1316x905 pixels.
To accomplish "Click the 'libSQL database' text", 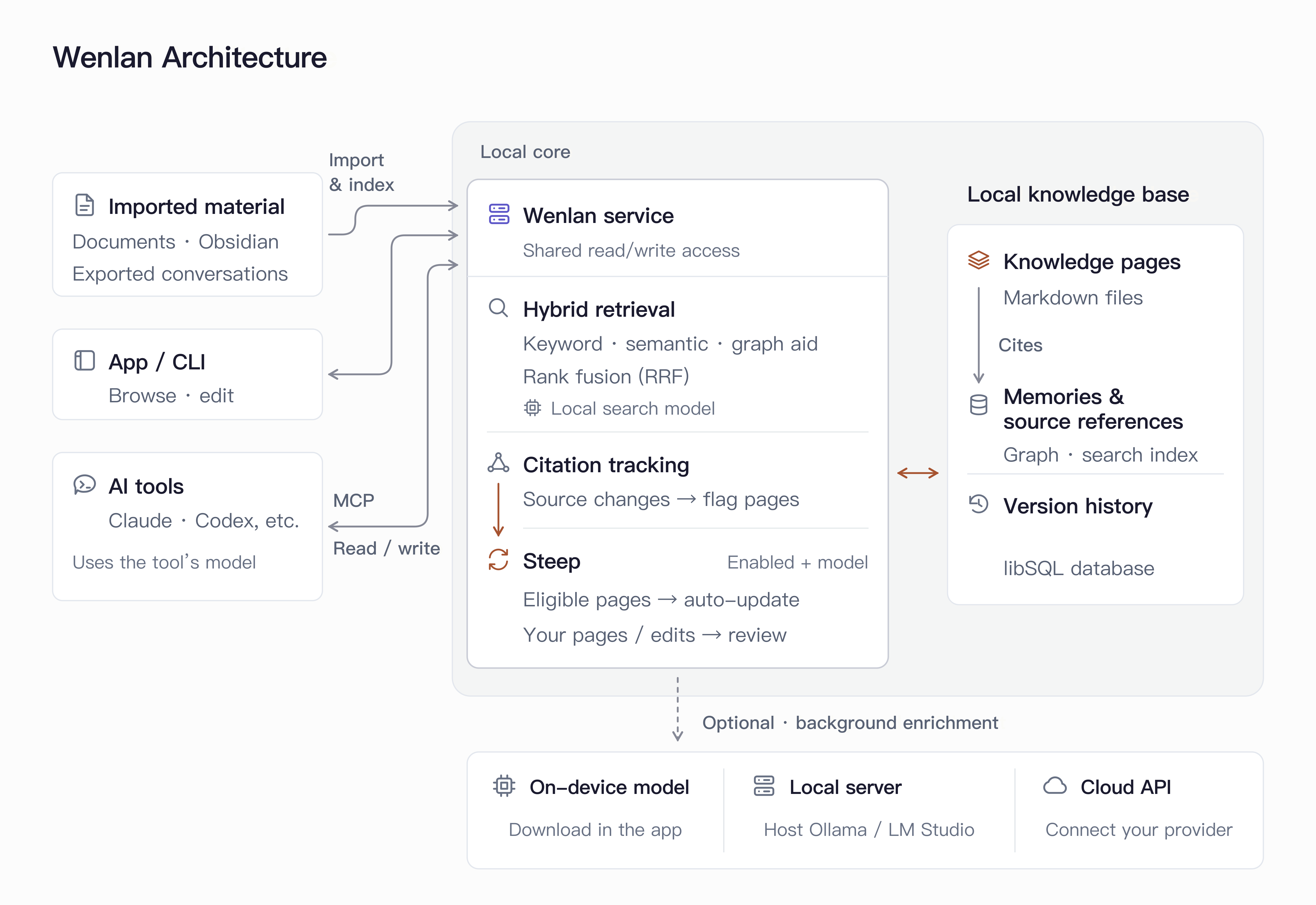I will (x=1079, y=568).
